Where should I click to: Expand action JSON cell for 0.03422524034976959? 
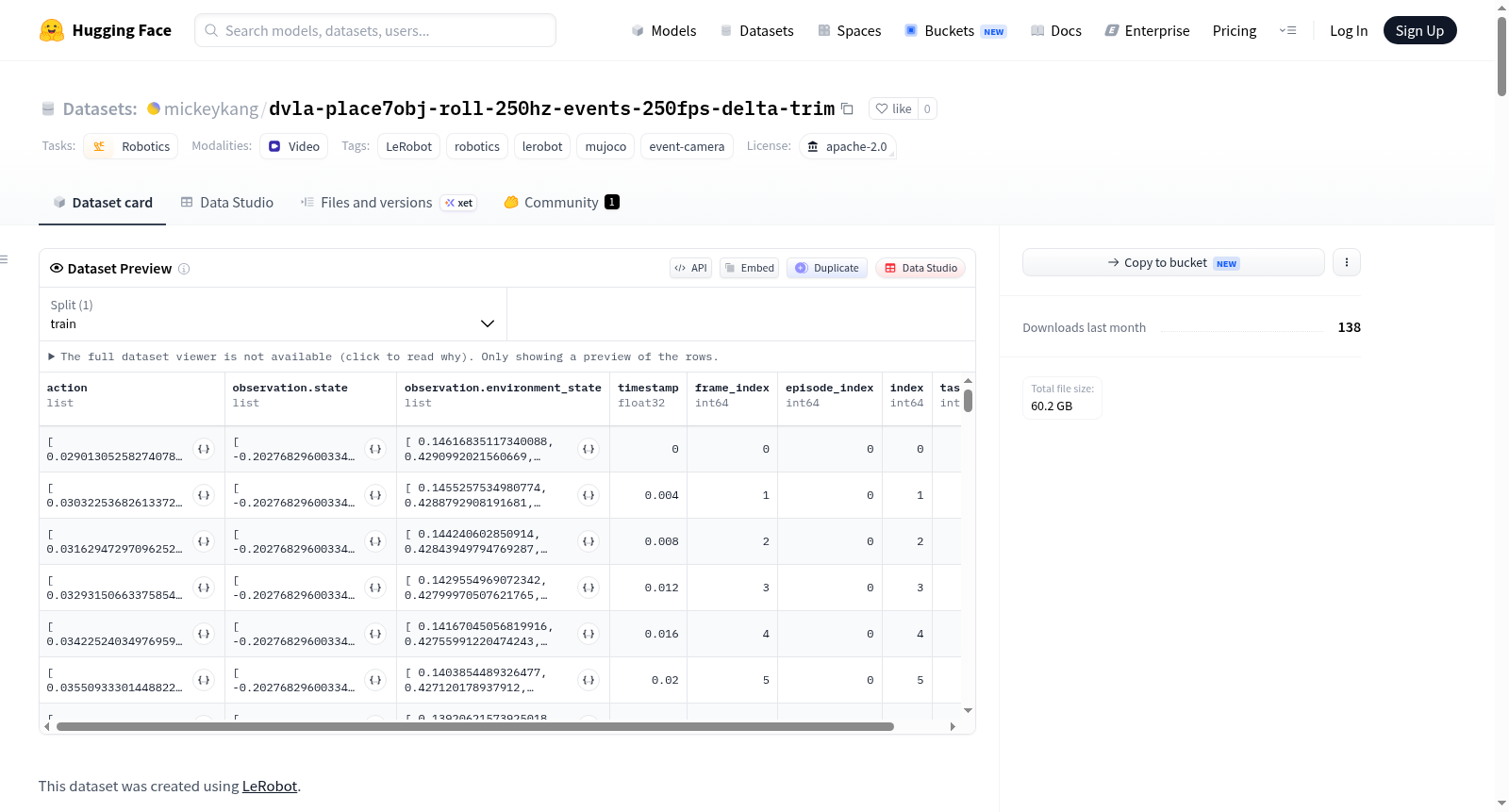pyautogui.click(x=204, y=634)
